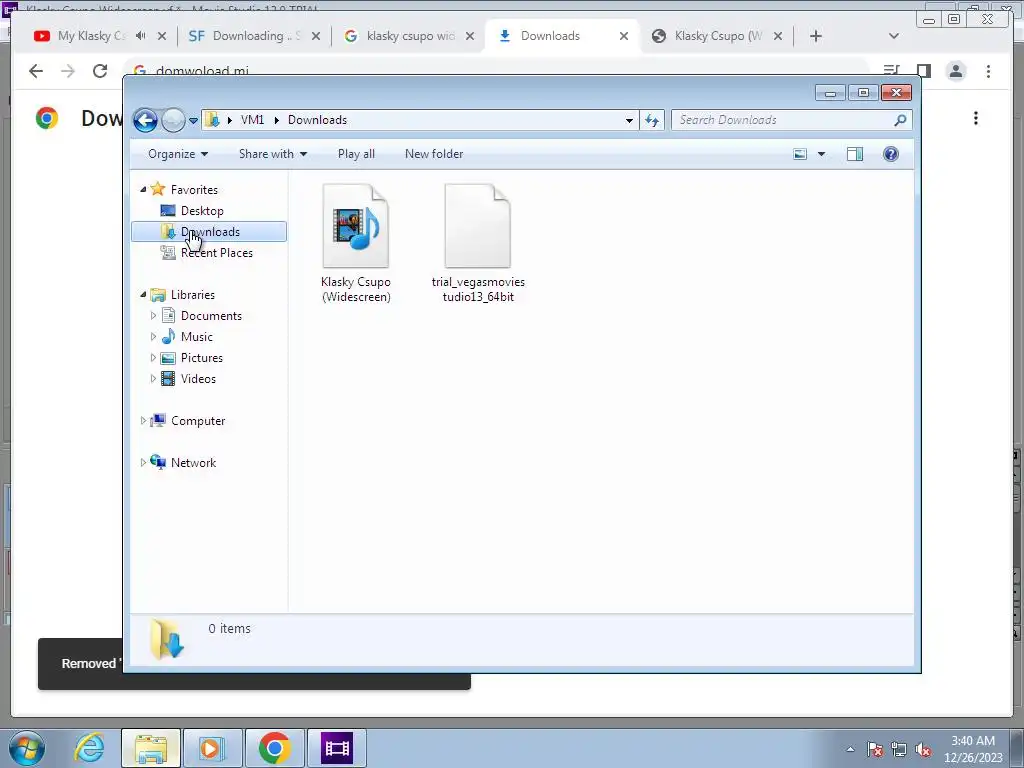Expand the Music library
The width and height of the screenshot is (1024, 768).
[x=153, y=337]
